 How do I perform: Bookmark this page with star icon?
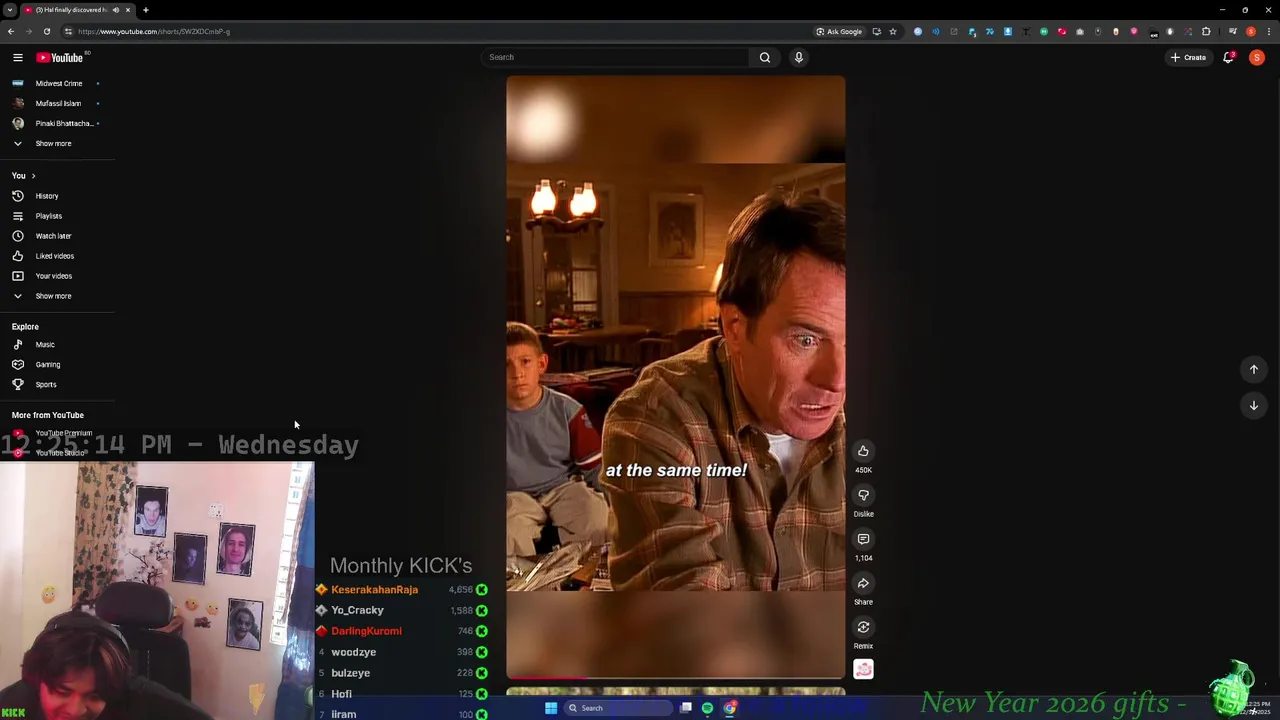click(893, 31)
